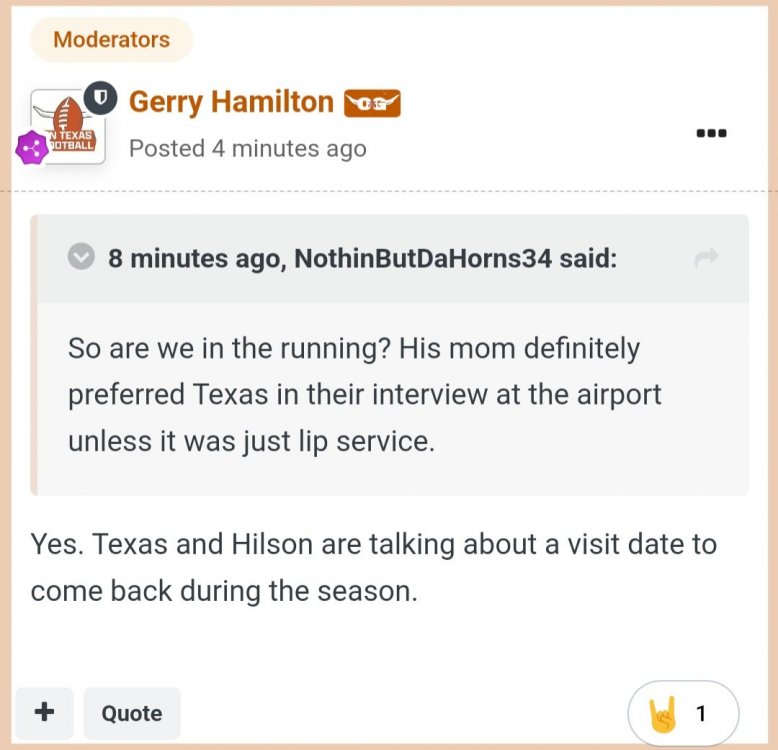Click the Moderators group badge

tap(111, 40)
